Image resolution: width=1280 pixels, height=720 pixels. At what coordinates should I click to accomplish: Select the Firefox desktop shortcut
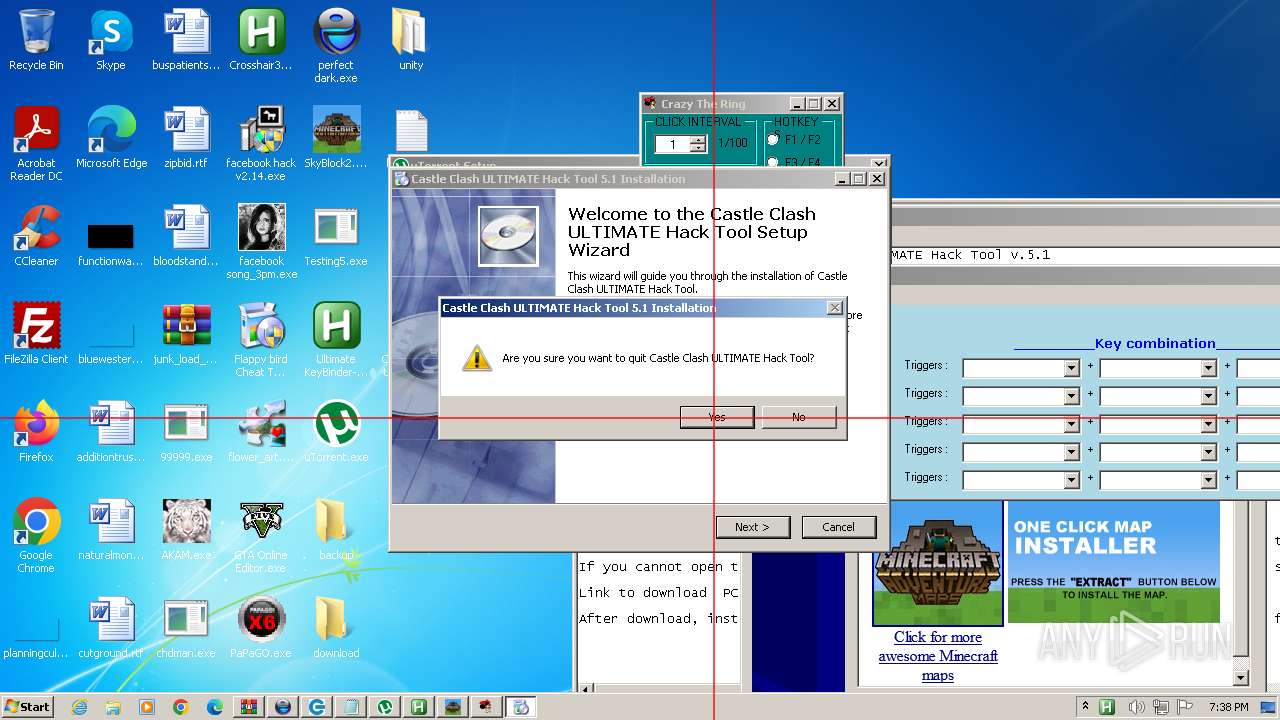coord(36,432)
